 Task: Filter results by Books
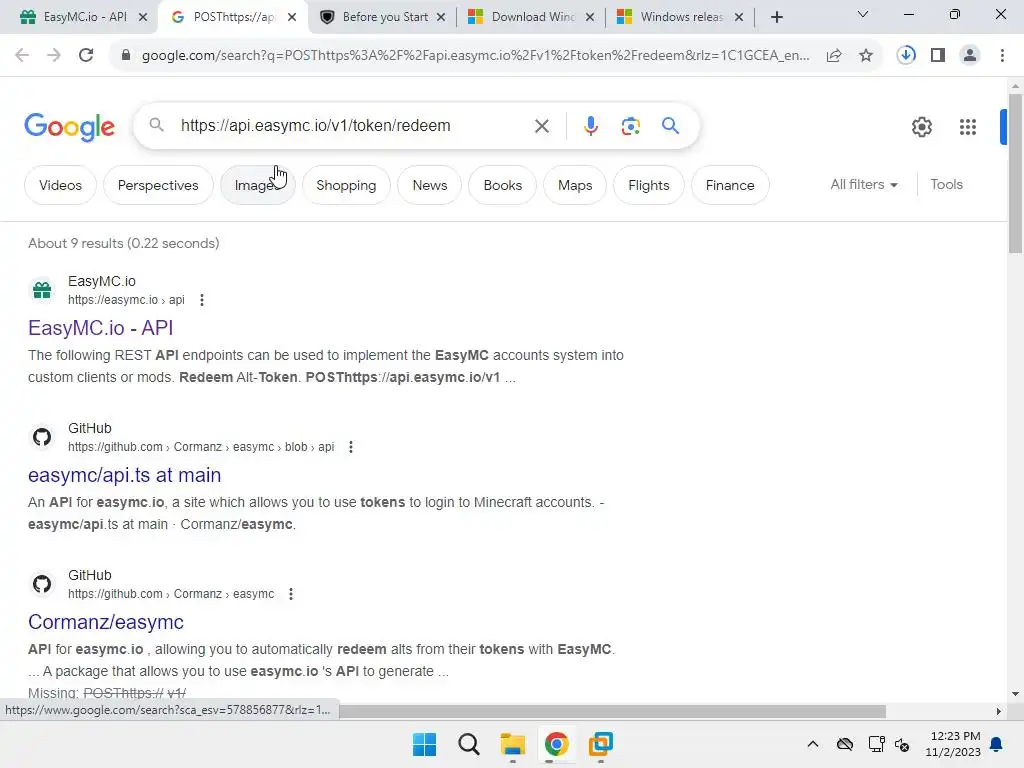[x=503, y=185]
